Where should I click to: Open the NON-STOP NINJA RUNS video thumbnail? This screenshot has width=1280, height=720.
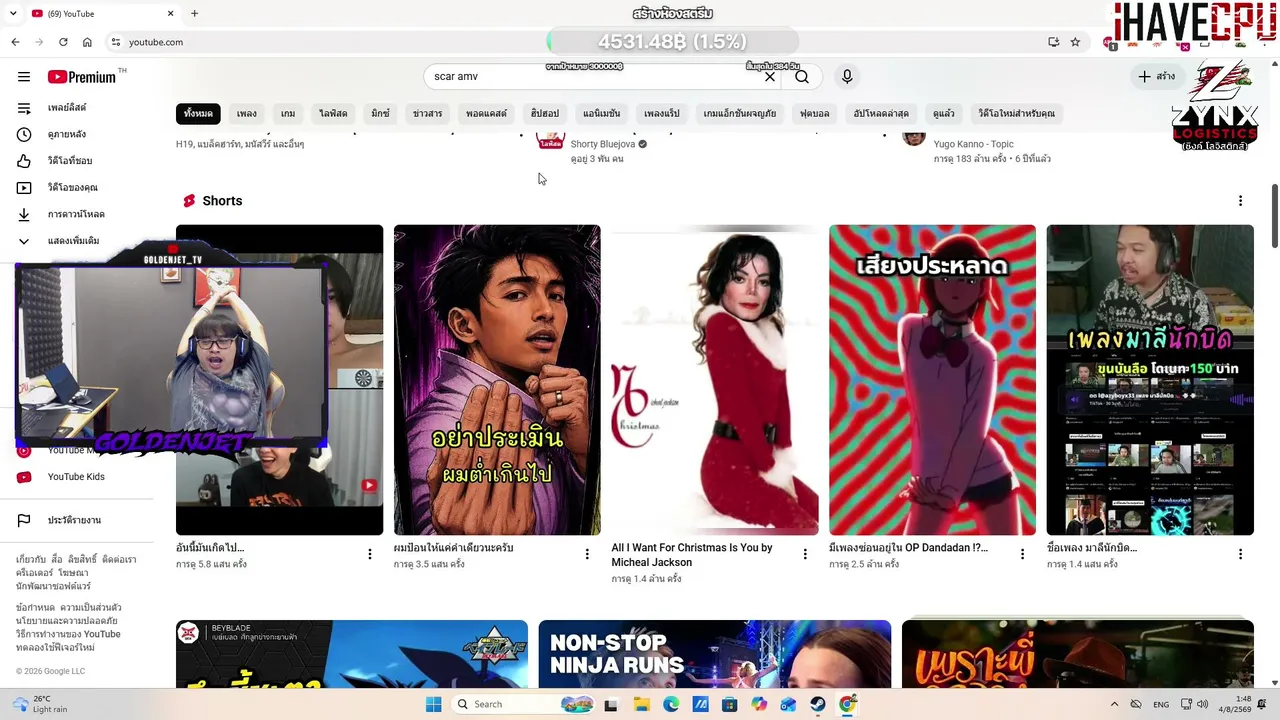pyautogui.click(x=715, y=654)
